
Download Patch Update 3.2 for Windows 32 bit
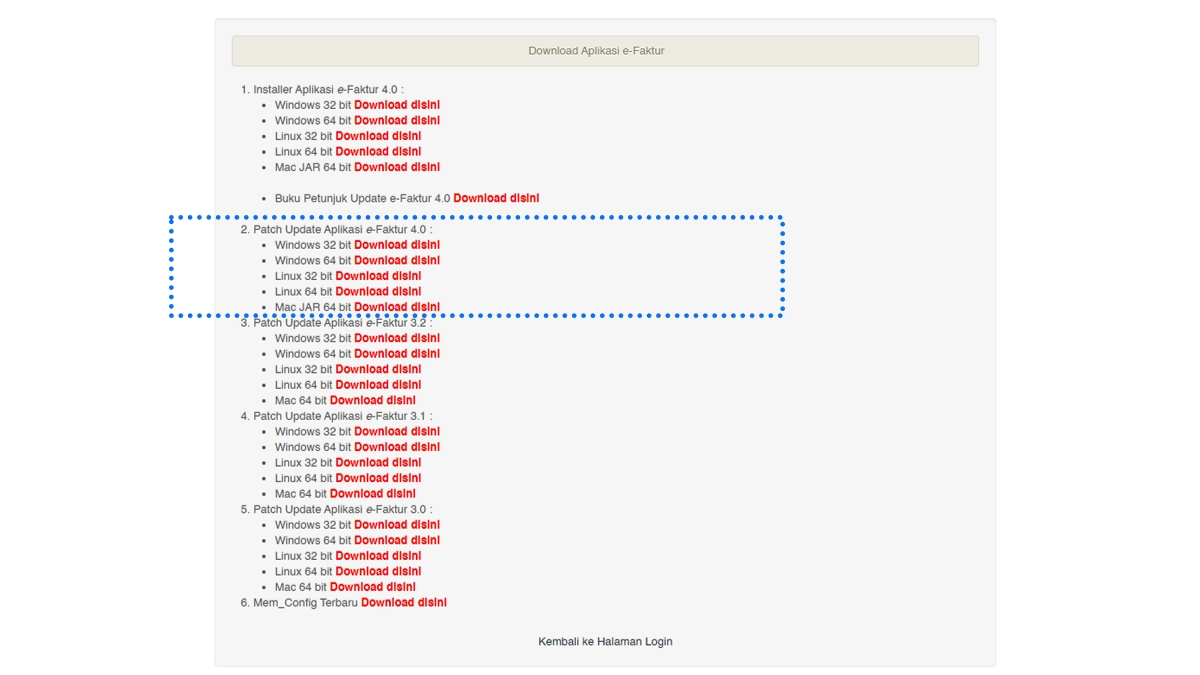point(397,338)
